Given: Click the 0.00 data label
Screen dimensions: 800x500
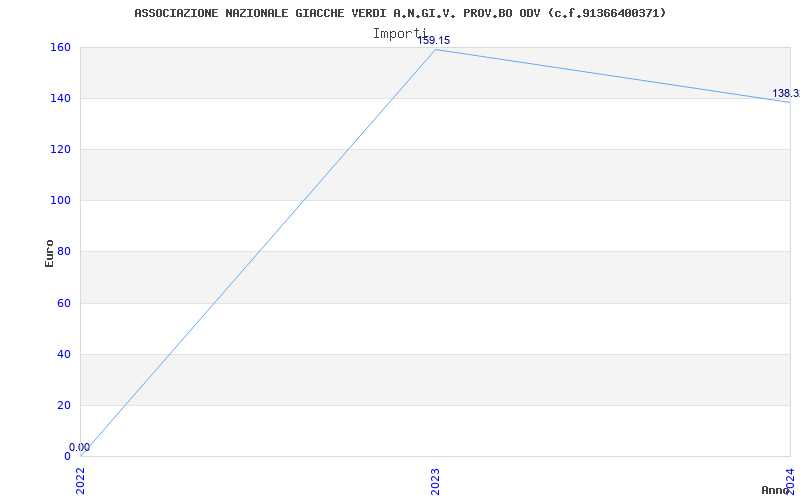Looking at the screenshot, I should 80,447.
